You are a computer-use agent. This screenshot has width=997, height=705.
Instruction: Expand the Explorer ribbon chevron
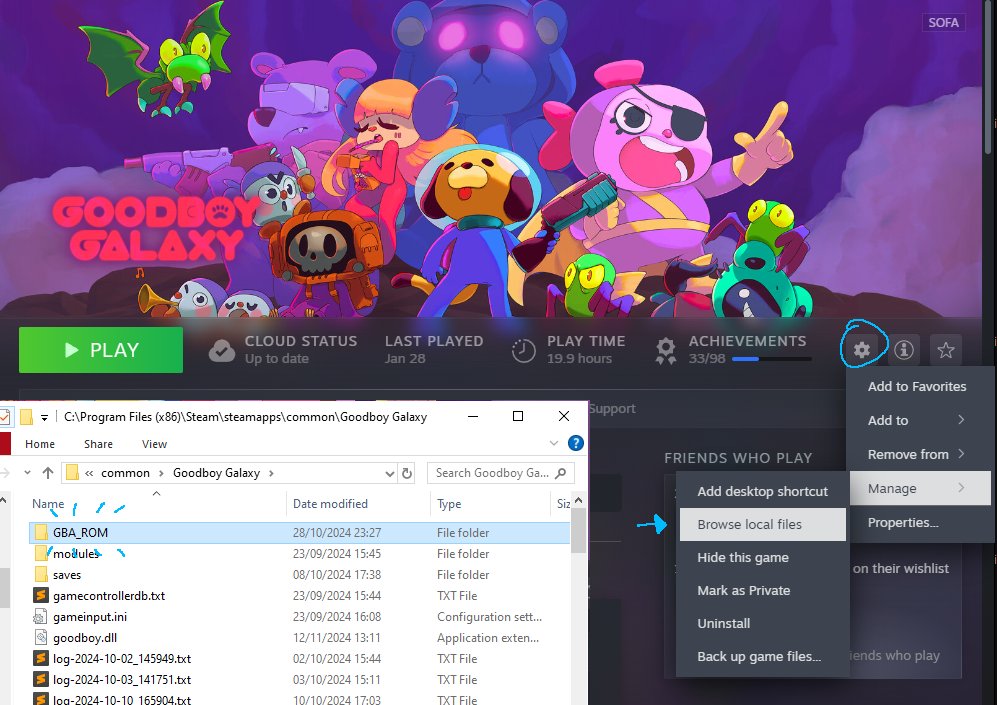coord(554,443)
